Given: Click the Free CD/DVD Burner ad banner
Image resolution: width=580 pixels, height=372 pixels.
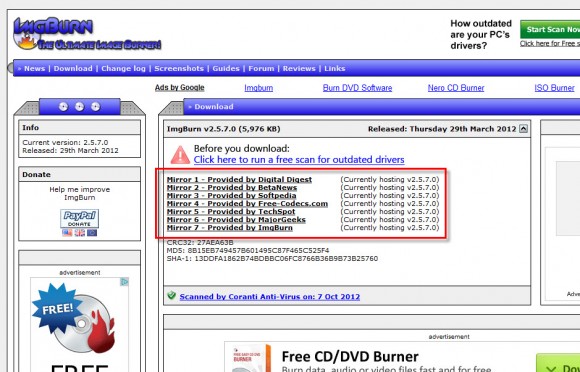Looking at the screenshot, I should coord(402,357).
